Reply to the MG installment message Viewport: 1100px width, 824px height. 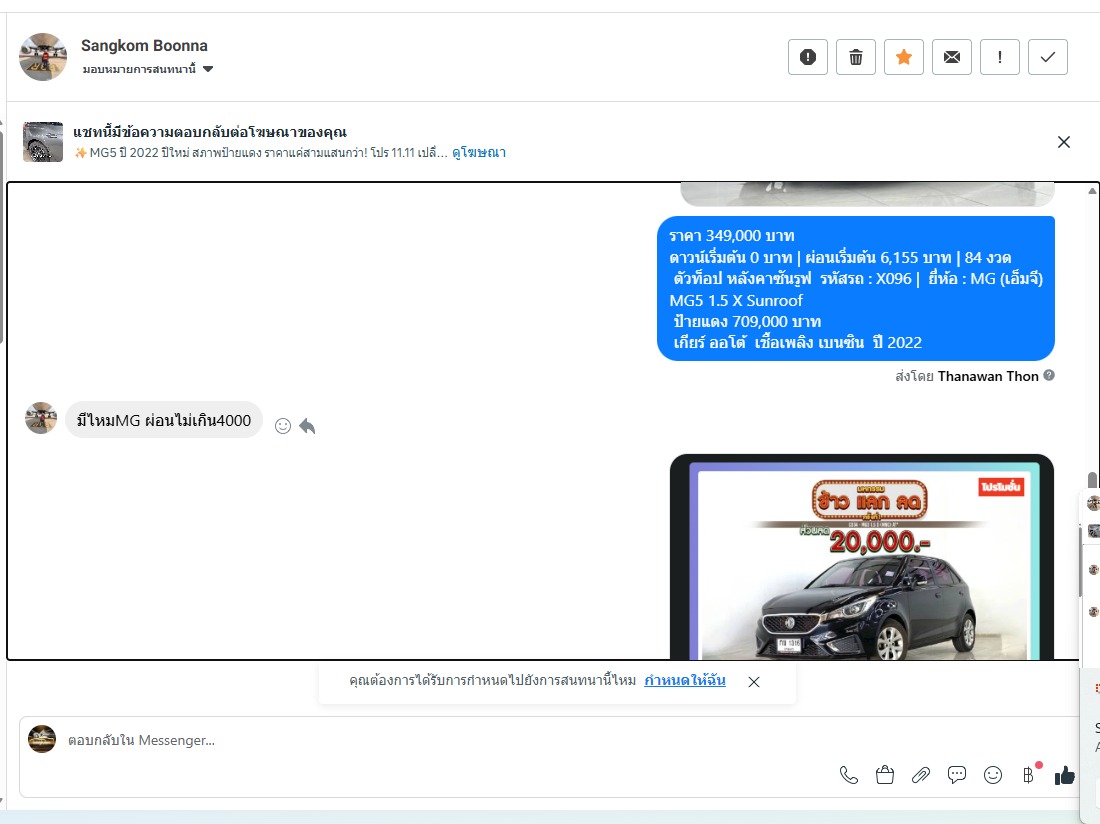(308, 426)
